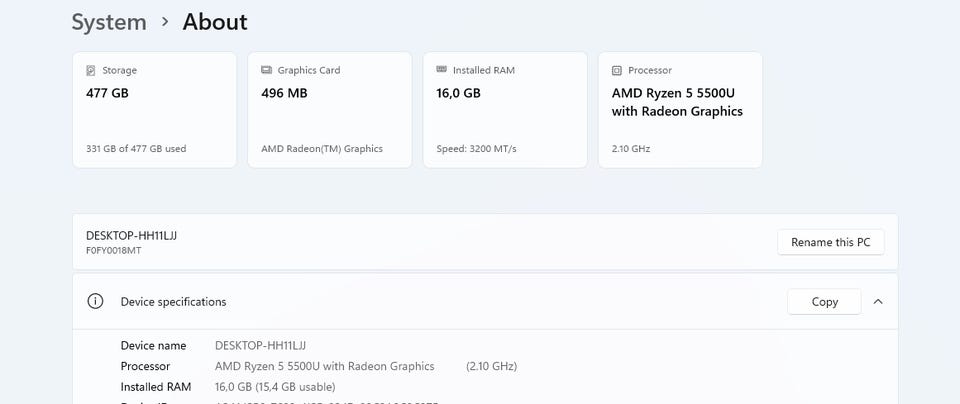Collapse the Device specifications section chevron
Screen dimensions: 960x404
tap(878, 301)
